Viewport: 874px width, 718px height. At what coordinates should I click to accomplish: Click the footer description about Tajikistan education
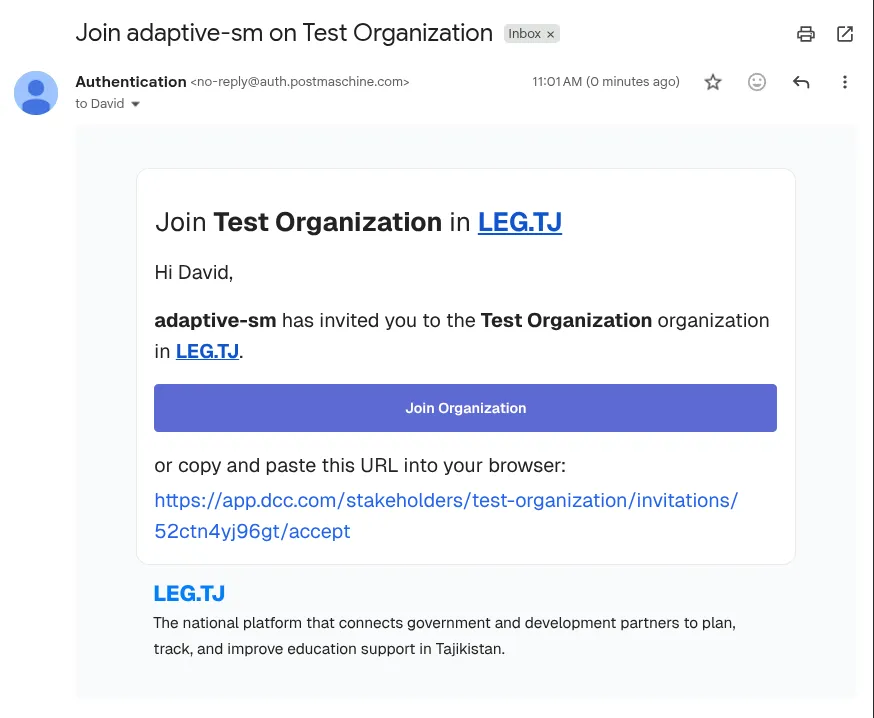pyautogui.click(x=444, y=635)
